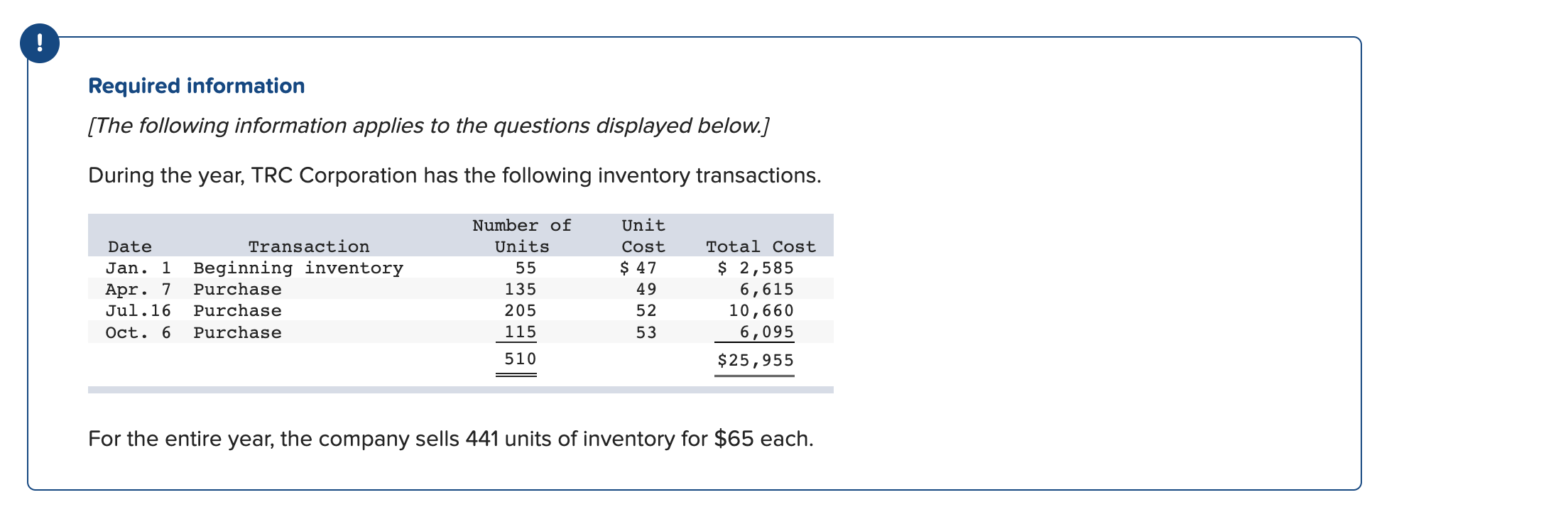1568x507 pixels.
Task: Click the TRC Corporation inventory transactions sentence
Action: pyautogui.click(x=454, y=175)
